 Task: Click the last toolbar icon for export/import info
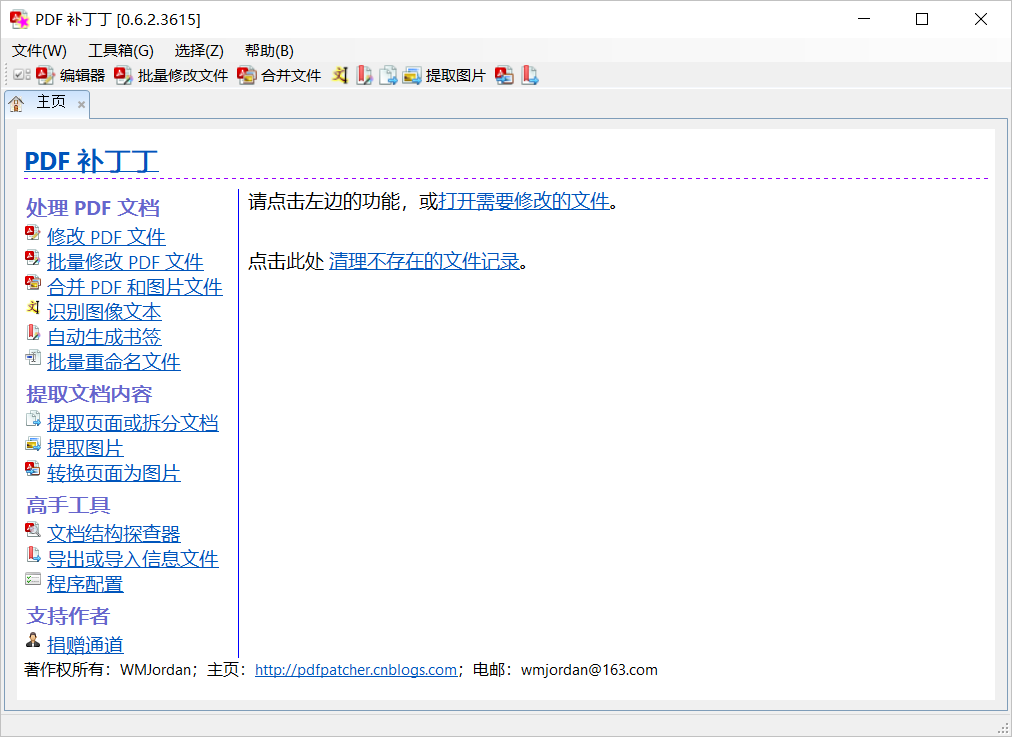[529, 75]
